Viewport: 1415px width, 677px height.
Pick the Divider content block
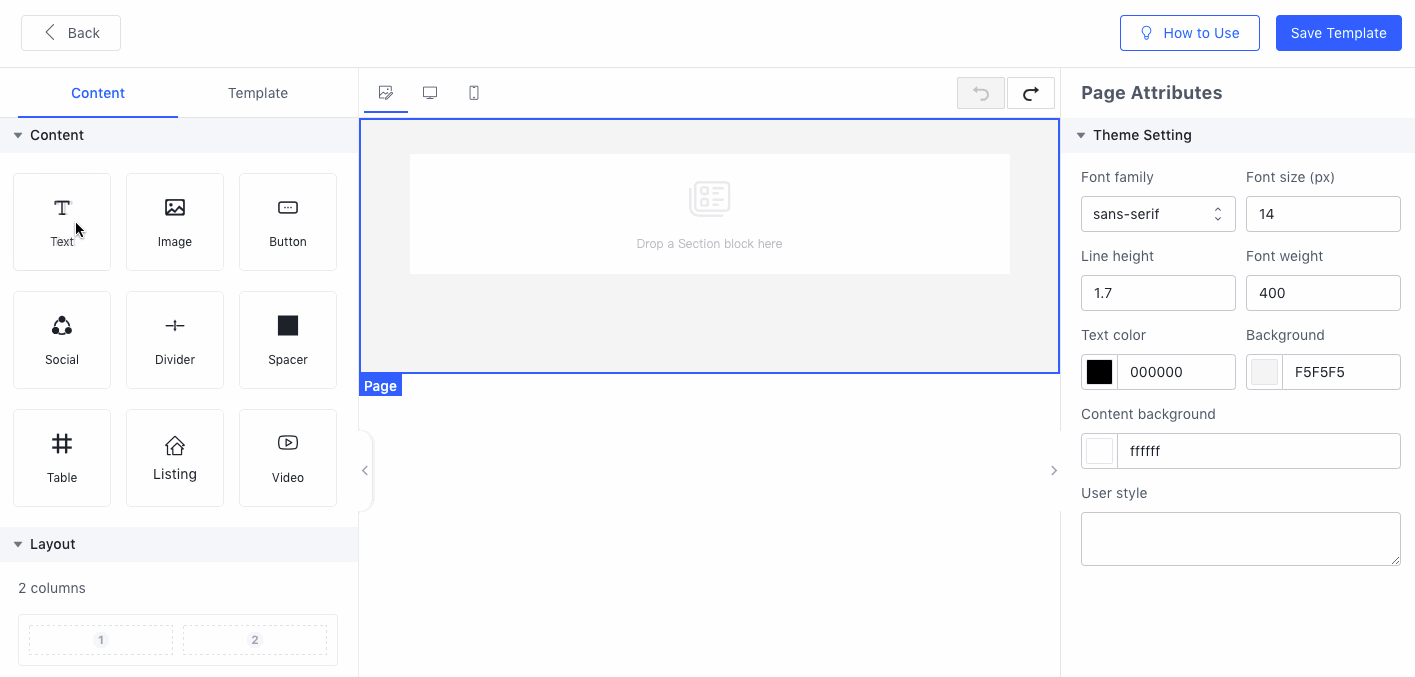pos(175,339)
